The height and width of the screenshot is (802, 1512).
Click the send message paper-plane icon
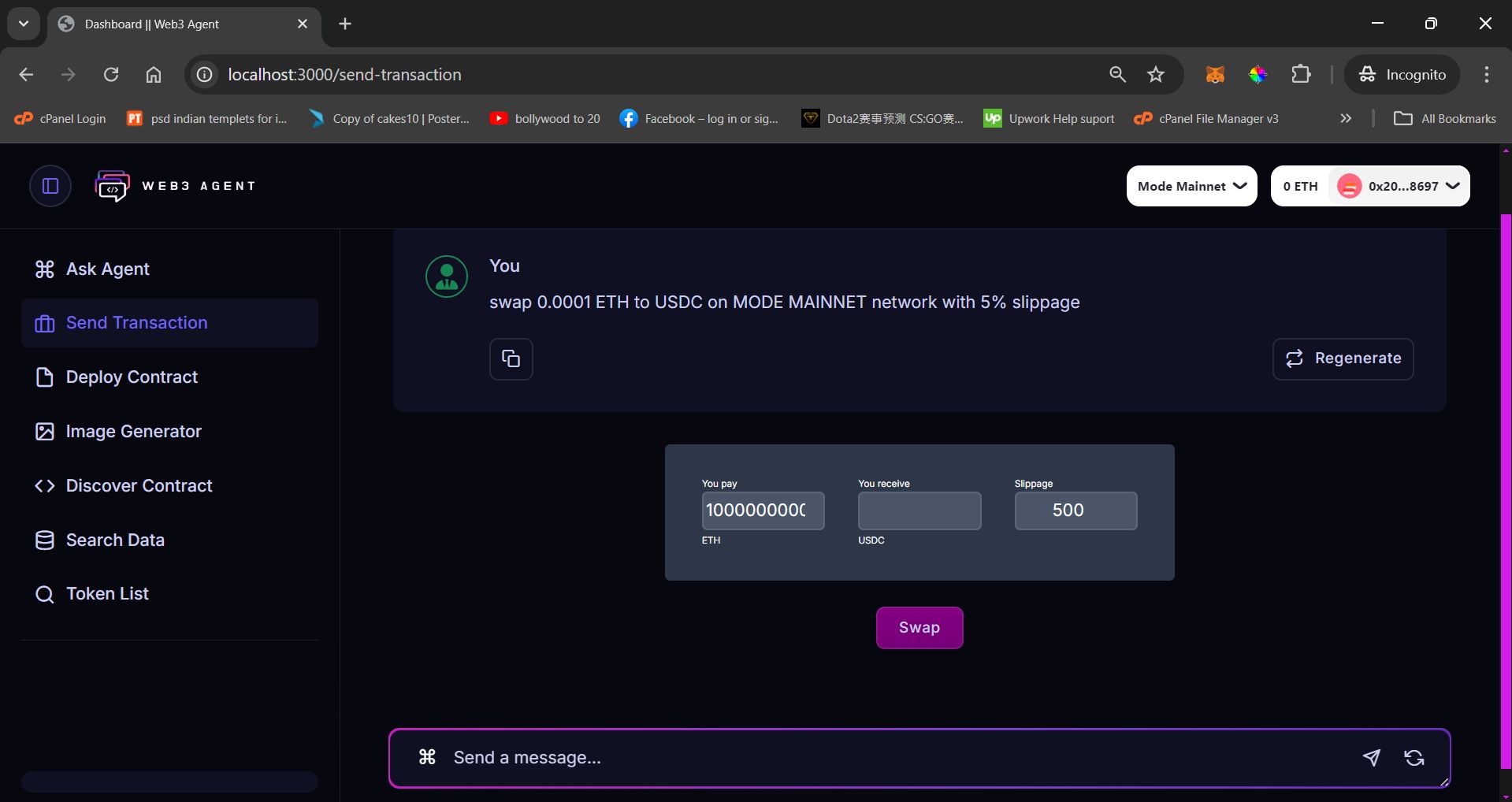pyautogui.click(x=1372, y=758)
